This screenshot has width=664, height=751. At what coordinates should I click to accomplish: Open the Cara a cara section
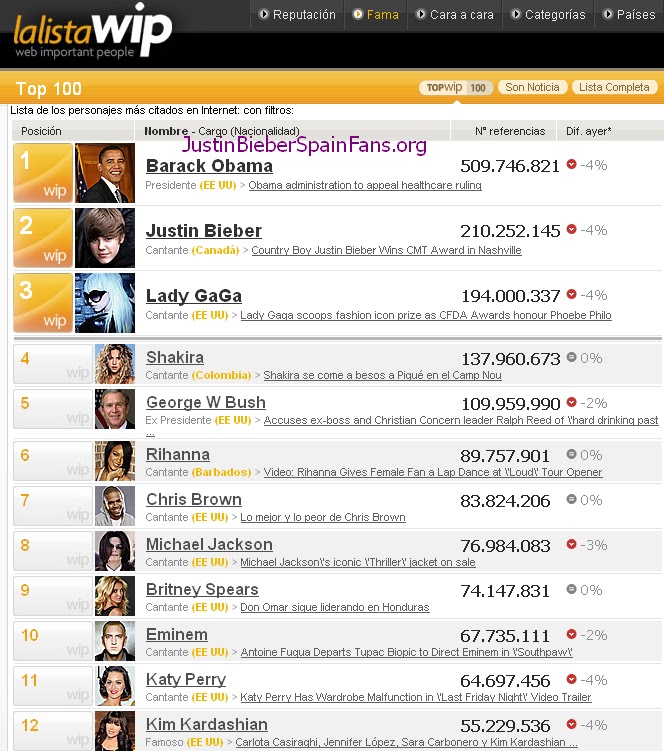(x=454, y=14)
